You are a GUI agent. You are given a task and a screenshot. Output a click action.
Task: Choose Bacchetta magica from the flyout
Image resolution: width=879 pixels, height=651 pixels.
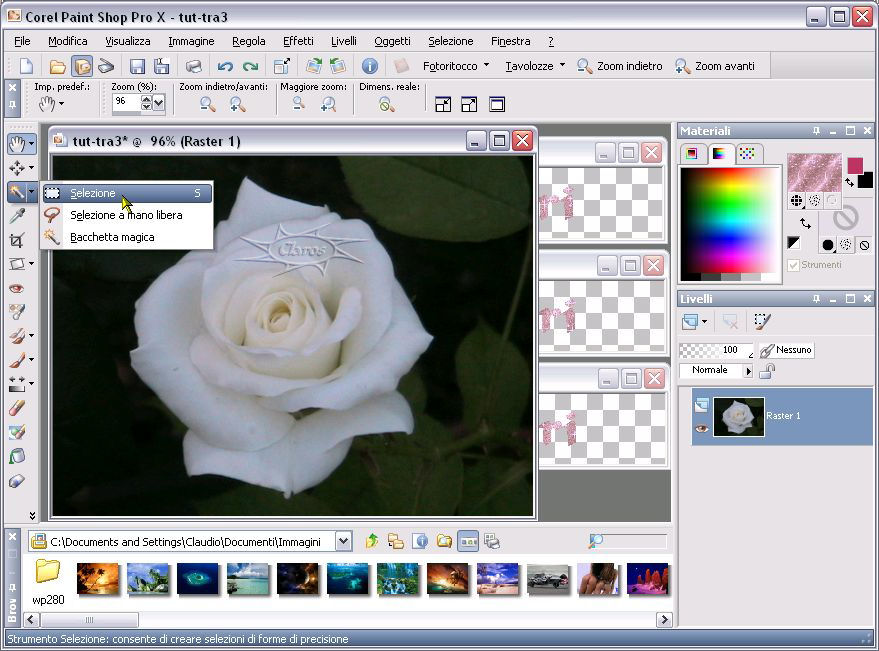(112, 237)
